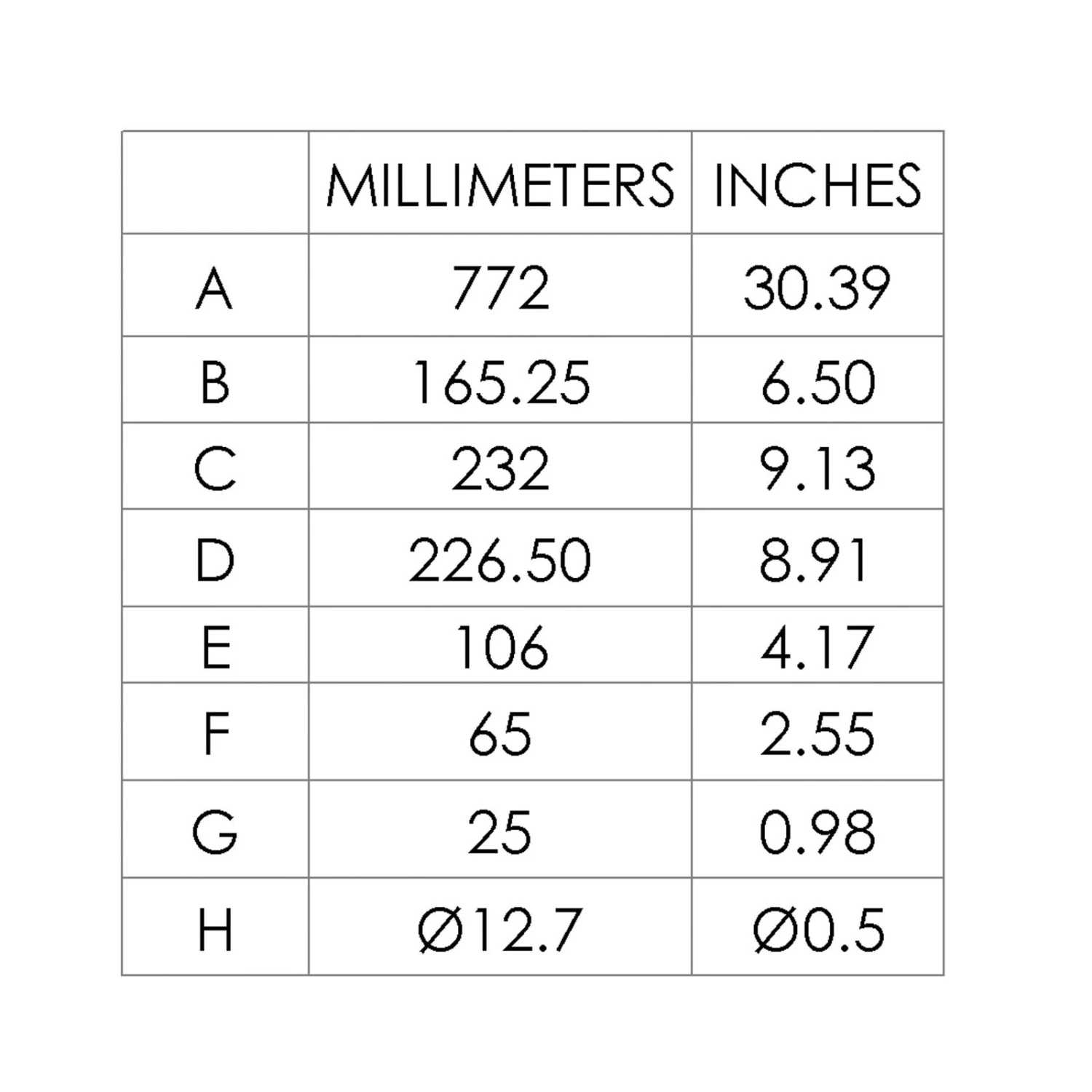The width and height of the screenshot is (1092, 1092).
Task: Click the 30.39 inches value
Action: (x=817, y=288)
